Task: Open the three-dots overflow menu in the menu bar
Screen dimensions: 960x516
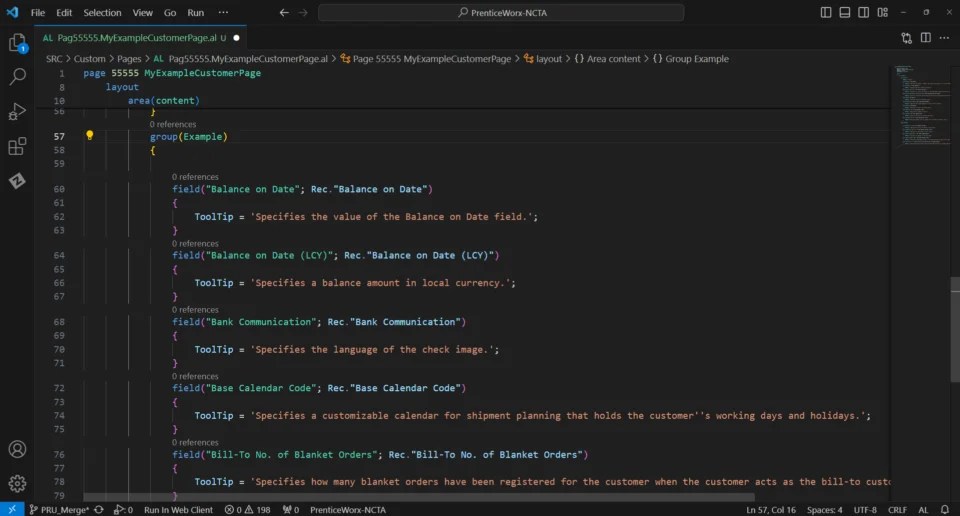Action: [x=223, y=12]
